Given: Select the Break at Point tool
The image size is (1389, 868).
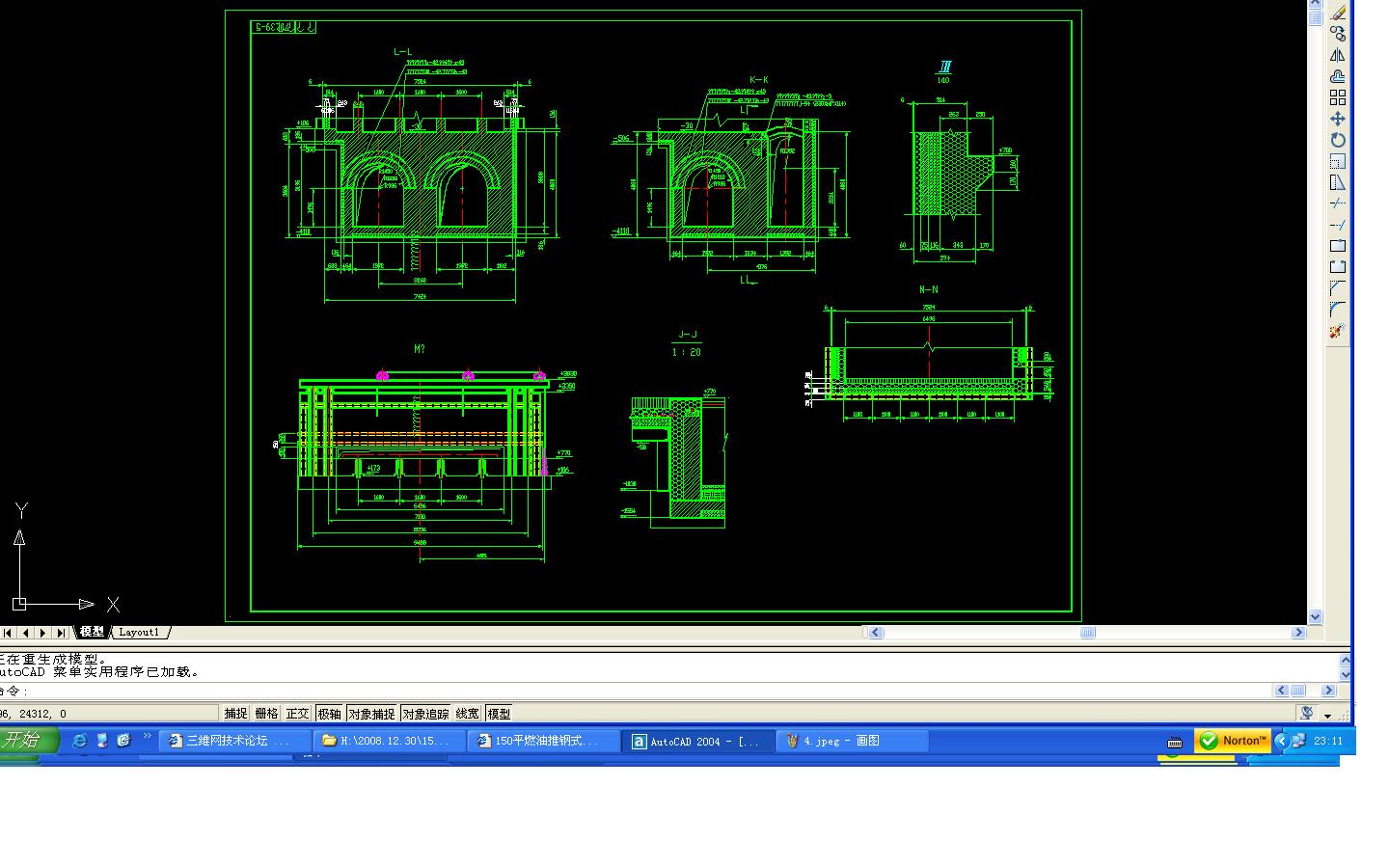Looking at the screenshot, I should click(1338, 246).
